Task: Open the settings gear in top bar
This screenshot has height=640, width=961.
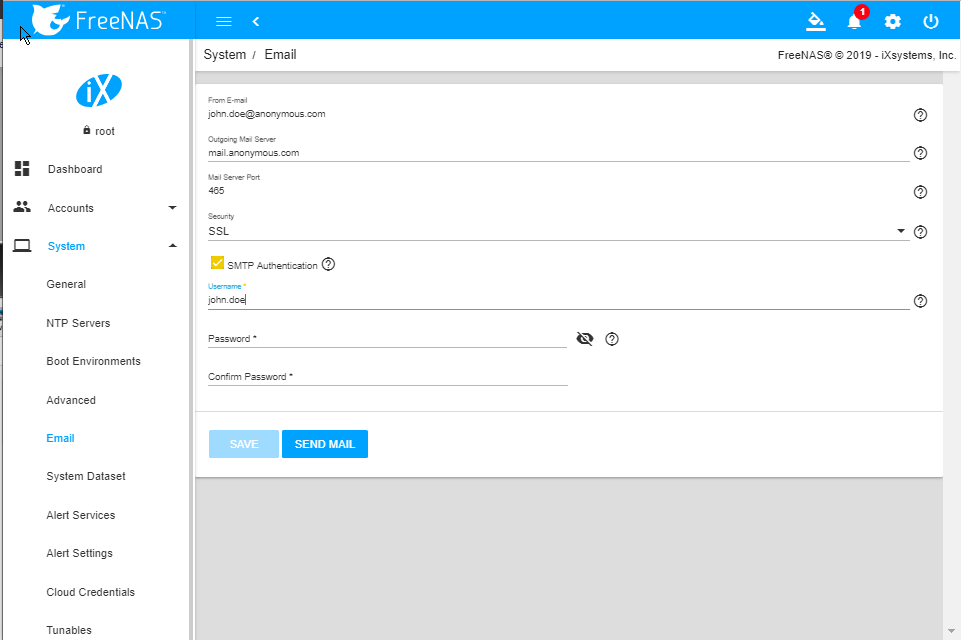Action: tap(892, 21)
